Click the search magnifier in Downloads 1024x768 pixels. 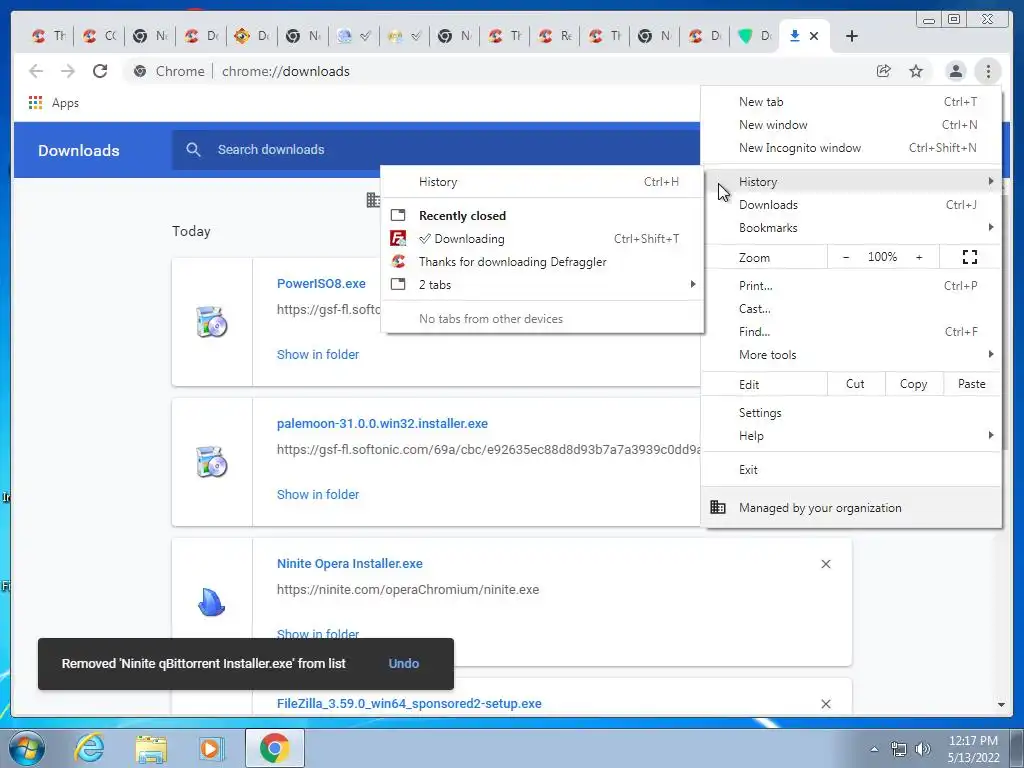[193, 150]
